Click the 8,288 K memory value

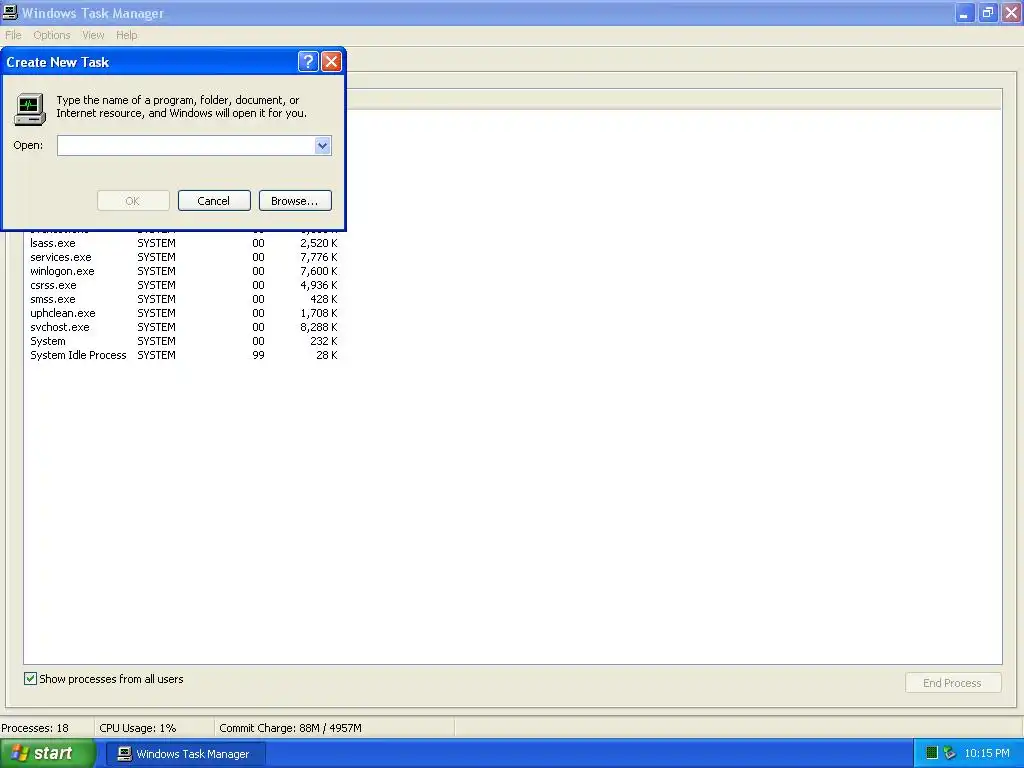click(x=319, y=327)
